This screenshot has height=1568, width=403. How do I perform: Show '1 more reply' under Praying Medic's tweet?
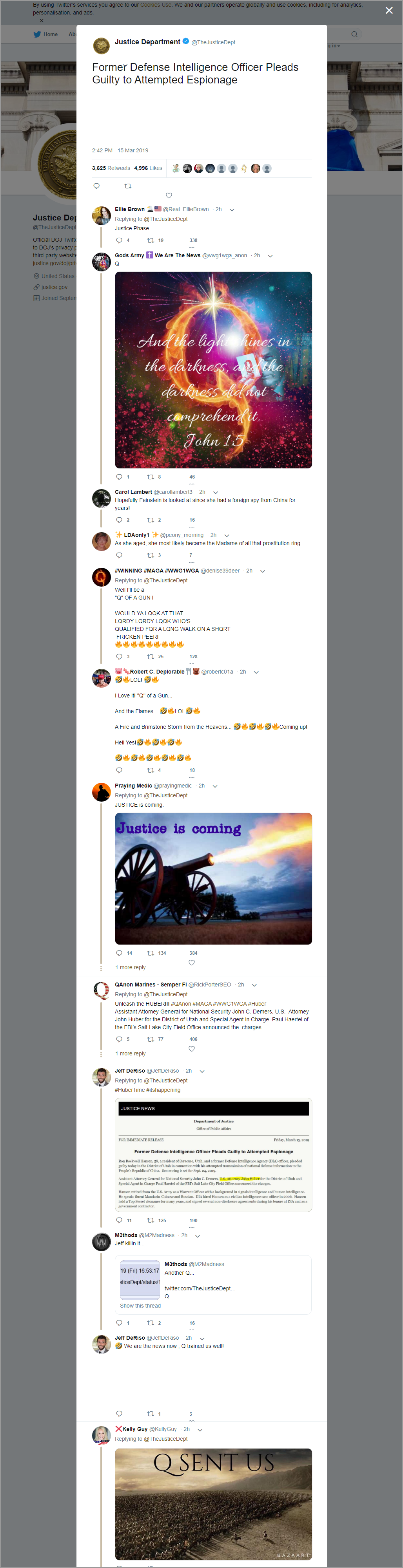pos(131,967)
